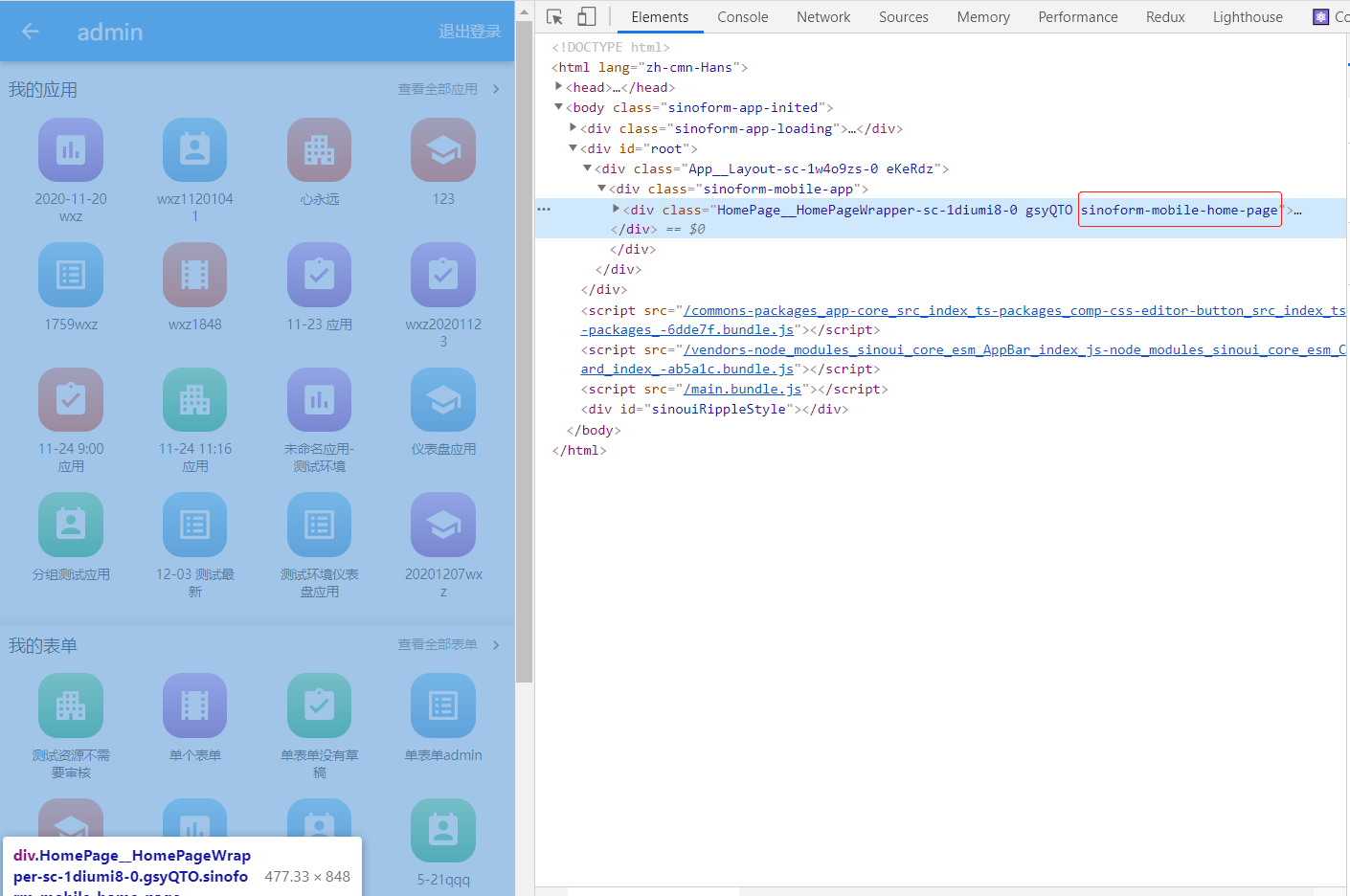Open the 1759wxz app icon
The image size is (1350, 896).
71,275
